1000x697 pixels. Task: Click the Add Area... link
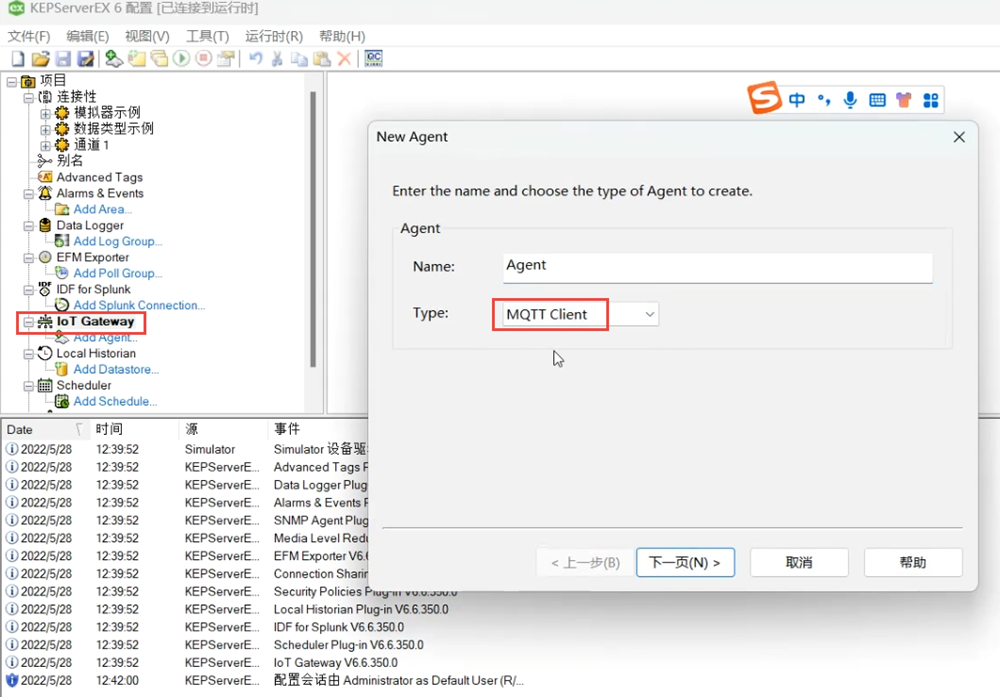pos(103,209)
